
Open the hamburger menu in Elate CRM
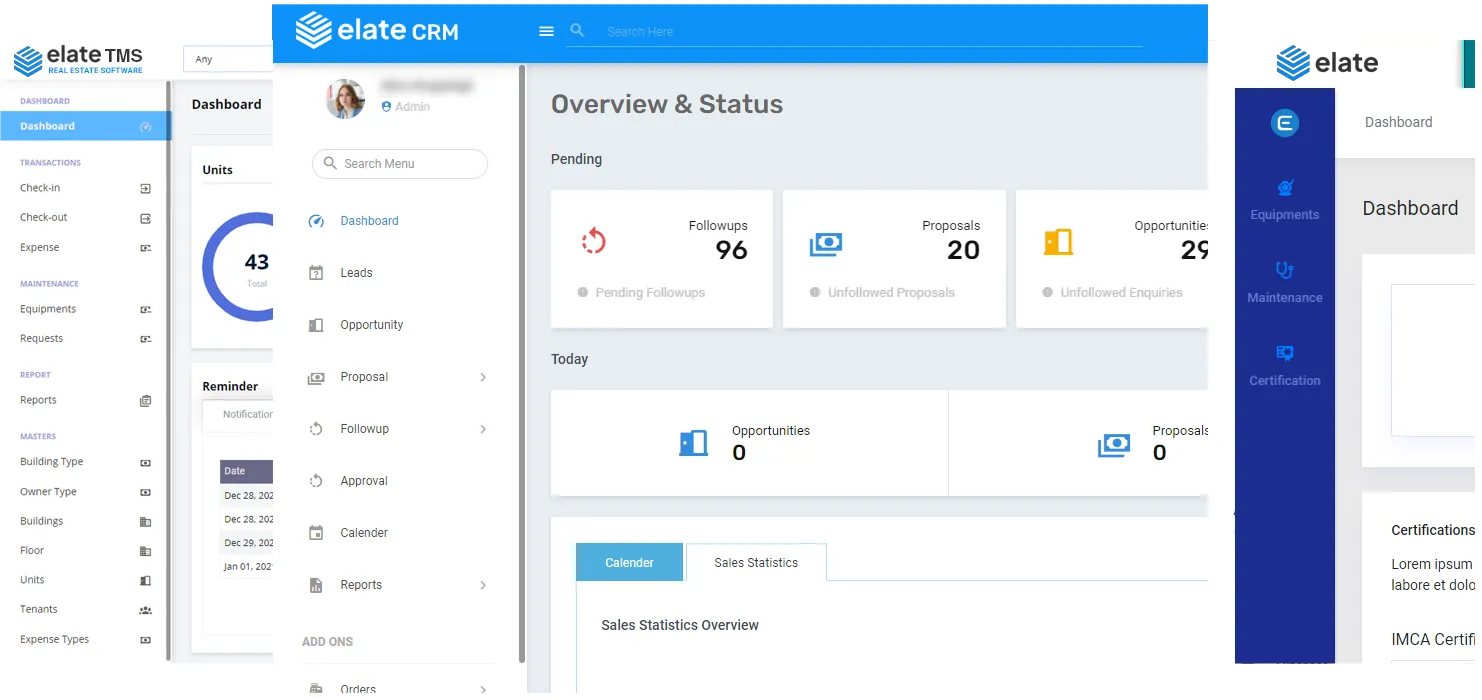coord(546,31)
